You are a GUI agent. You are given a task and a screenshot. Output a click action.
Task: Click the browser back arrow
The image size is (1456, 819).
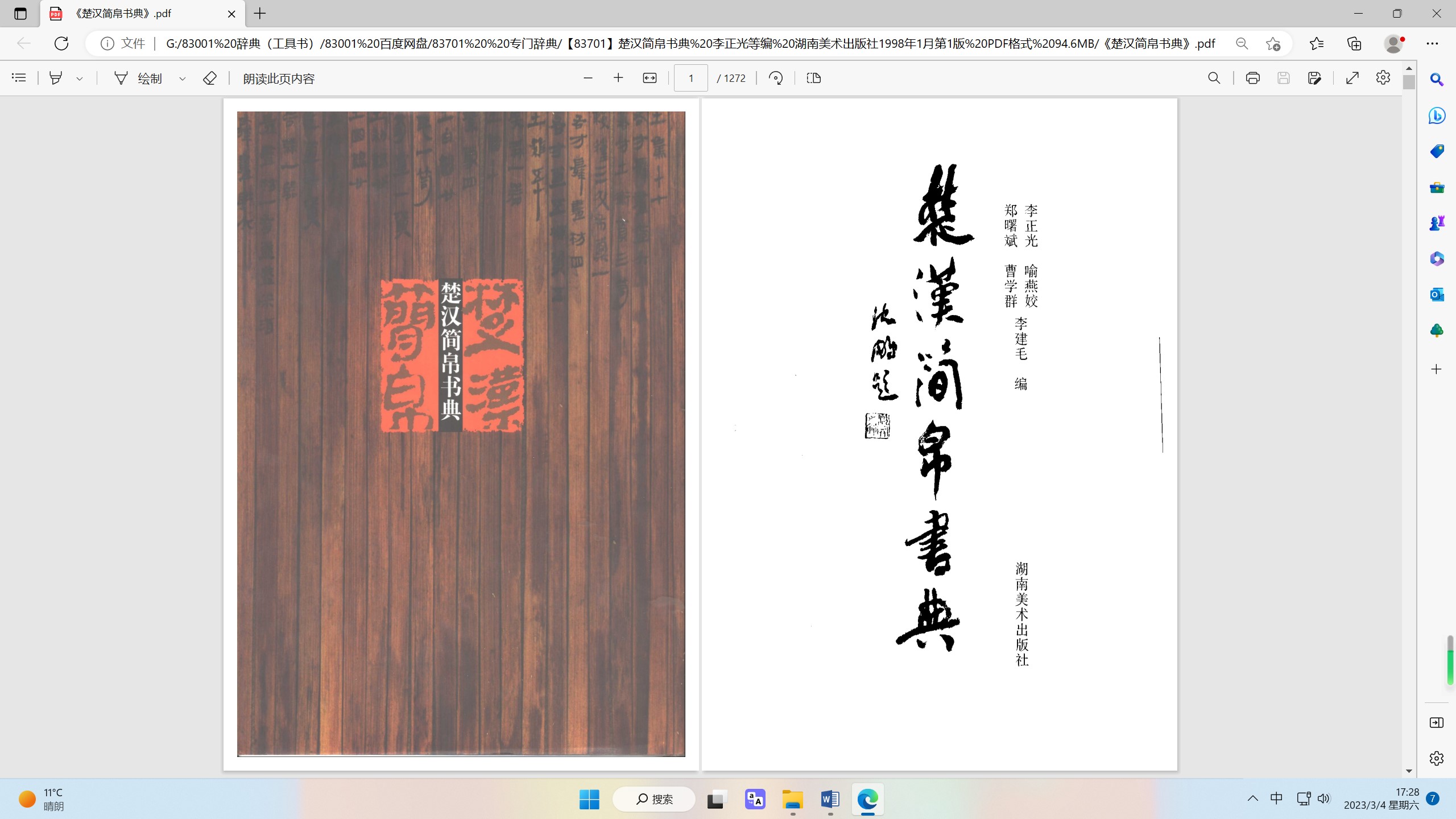[x=23, y=43]
